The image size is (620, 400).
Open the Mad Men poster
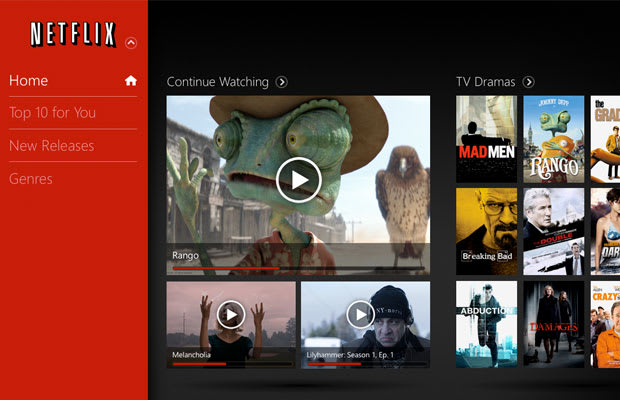coord(486,139)
